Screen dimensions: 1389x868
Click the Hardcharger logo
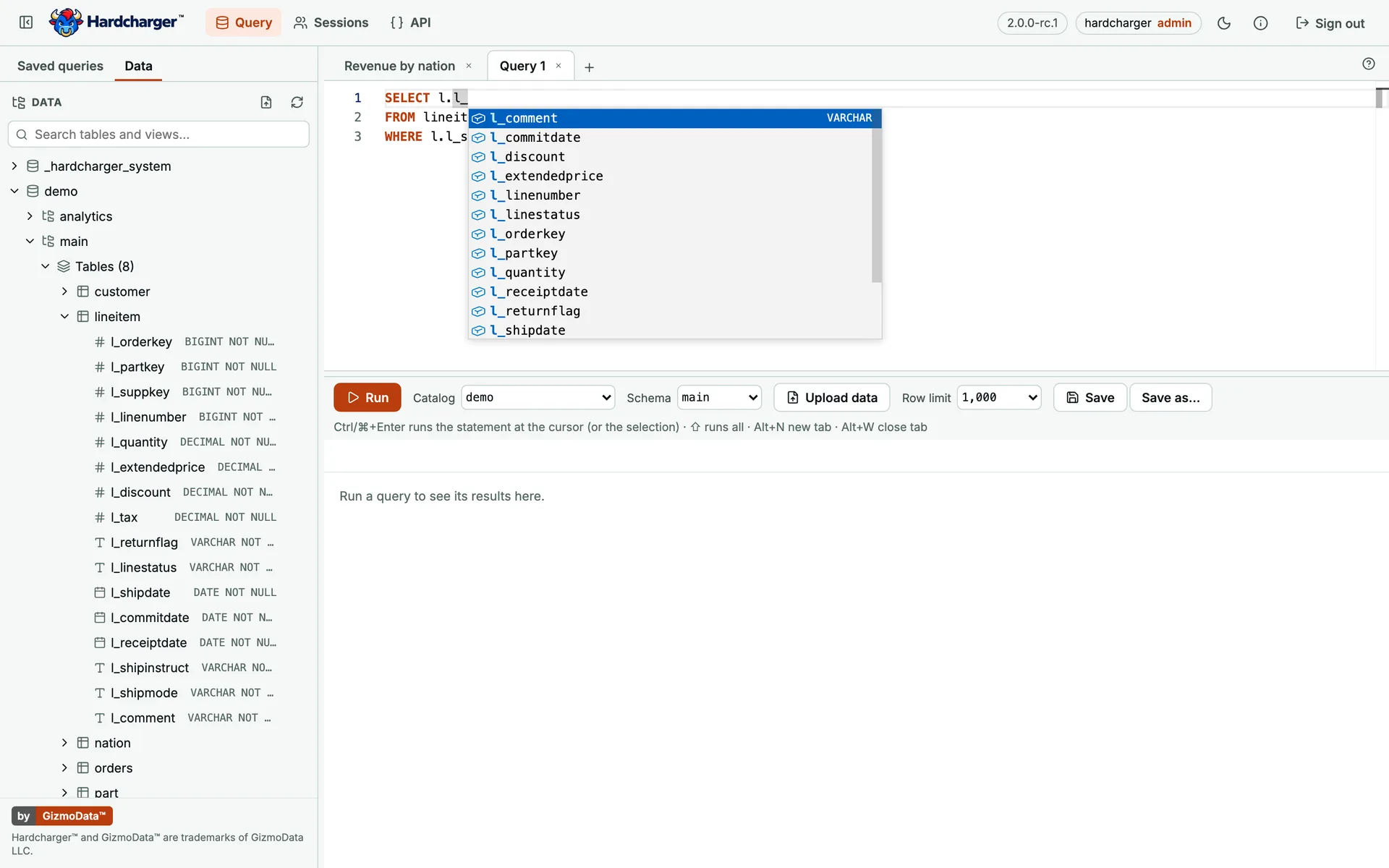[116, 22]
